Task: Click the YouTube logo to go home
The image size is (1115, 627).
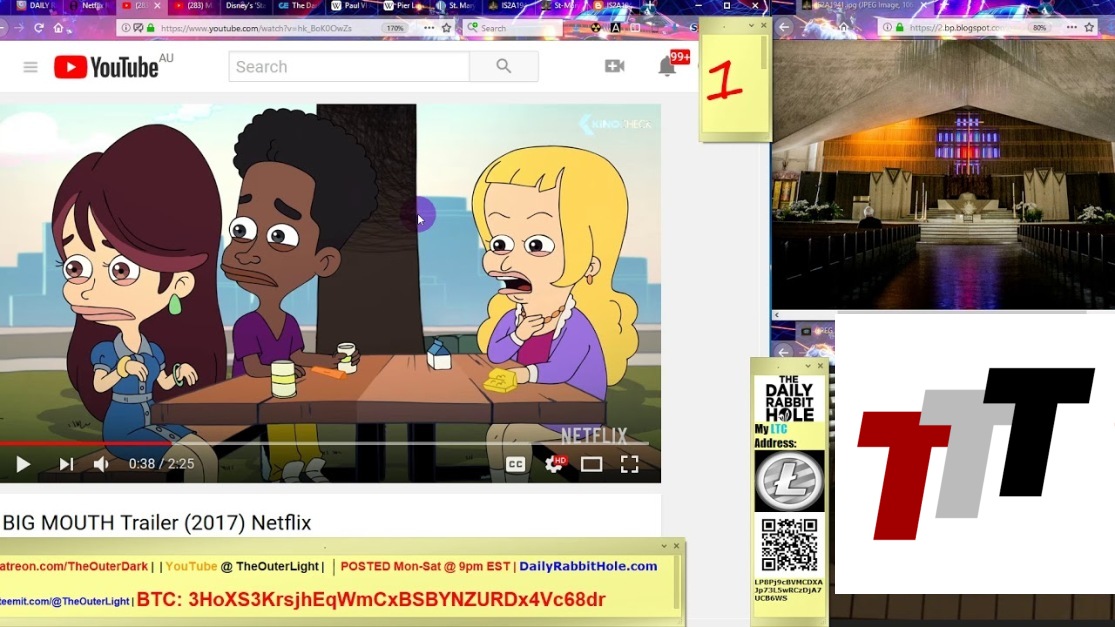Action: pos(105,67)
